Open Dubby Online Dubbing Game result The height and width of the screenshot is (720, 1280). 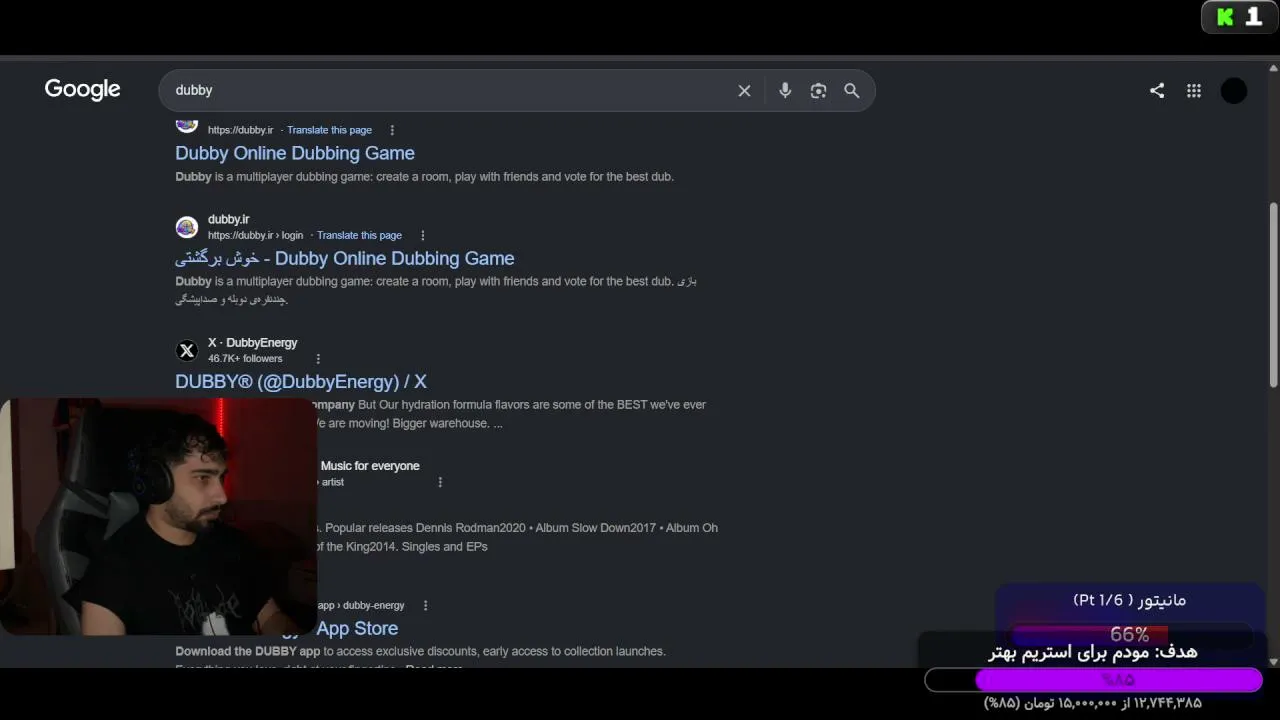coord(295,153)
